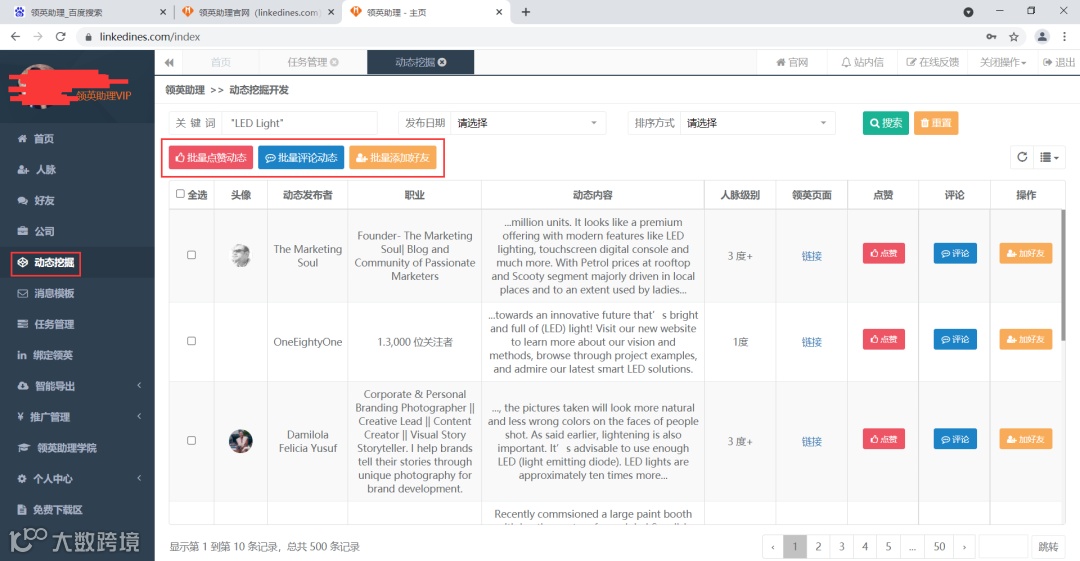Open the column list view toggle button

pos(1050,157)
